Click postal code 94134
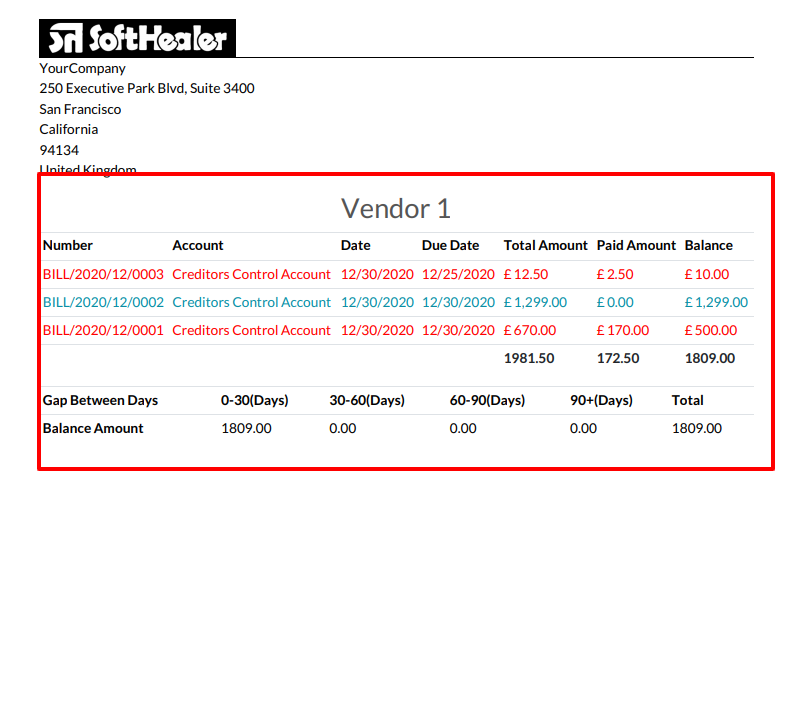The width and height of the screenshot is (793, 709). tap(59, 150)
